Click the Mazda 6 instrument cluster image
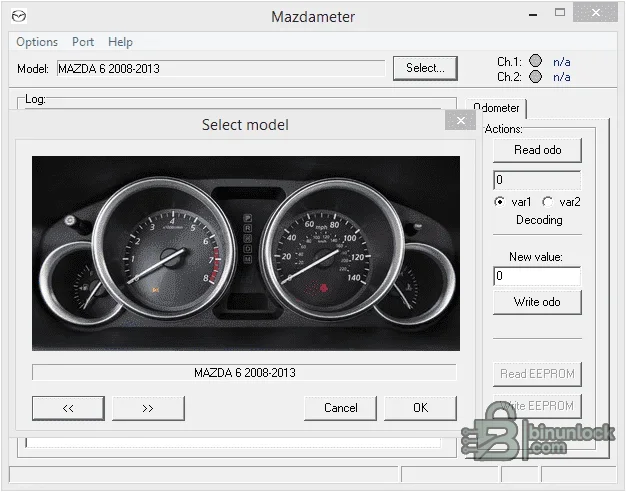Viewport: 626px width, 492px height. coord(246,253)
